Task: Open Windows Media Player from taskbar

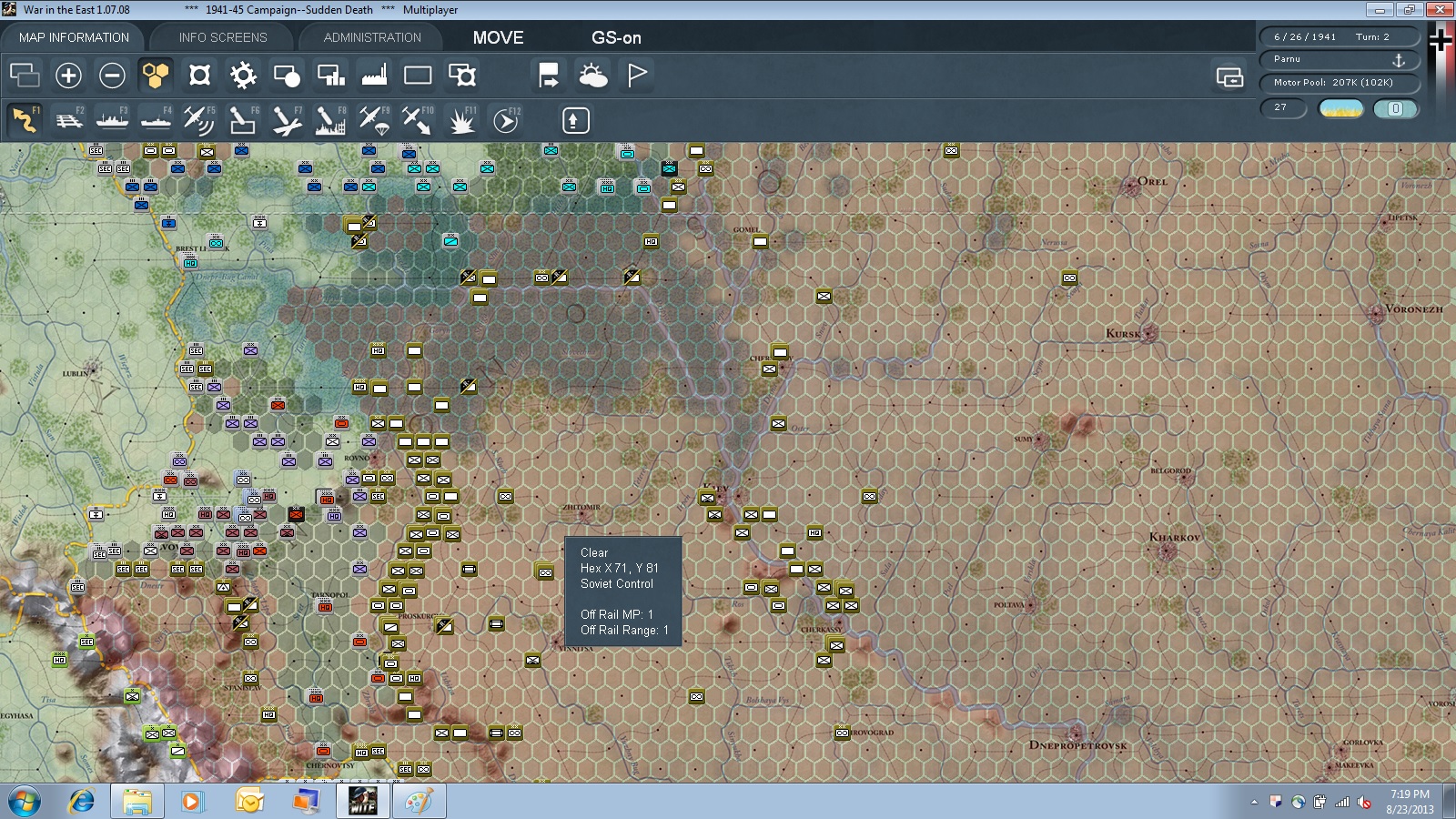Action: [192, 802]
